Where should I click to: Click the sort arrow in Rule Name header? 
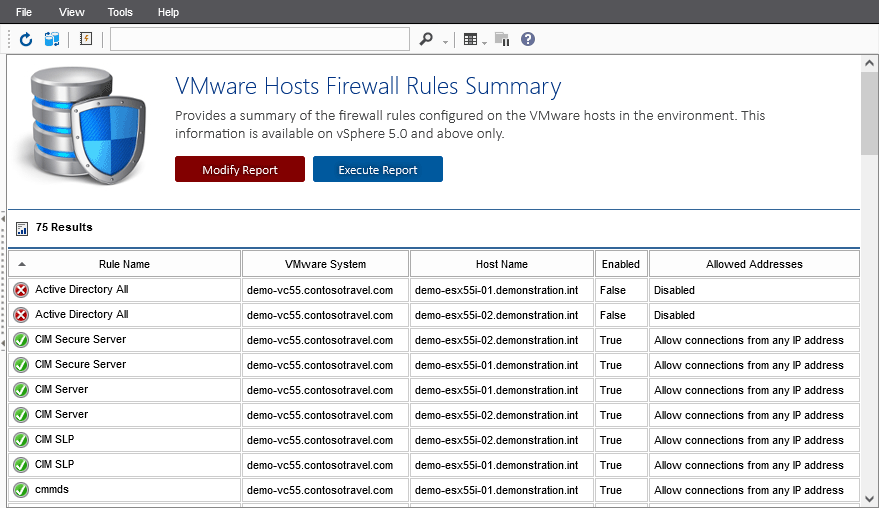(22, 264)
